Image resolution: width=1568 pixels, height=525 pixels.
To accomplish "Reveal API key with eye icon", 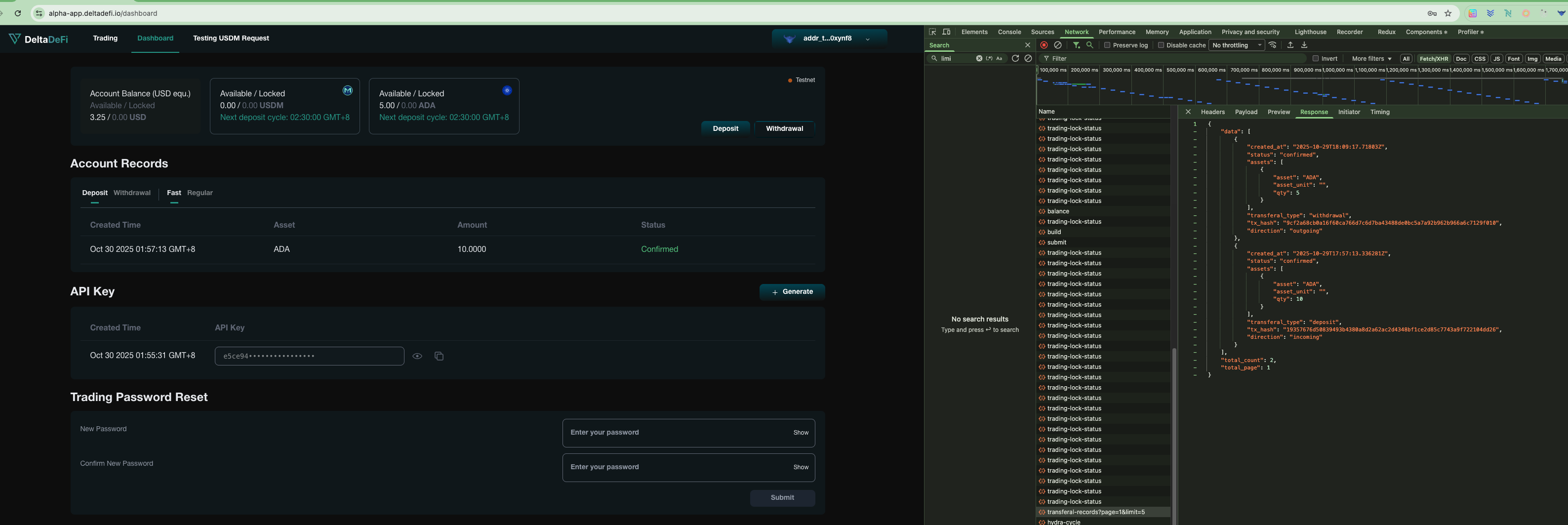I will tap(417, 356).
